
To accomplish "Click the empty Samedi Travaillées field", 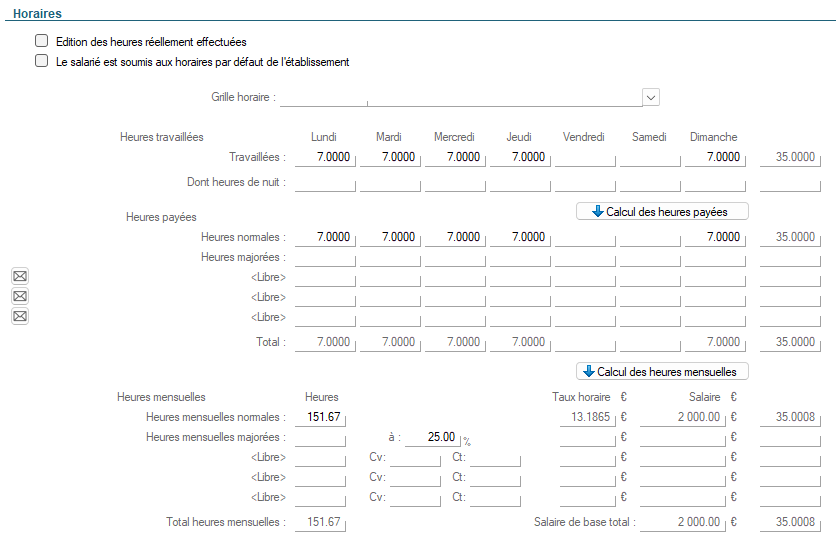I will click(x=649, y=157).
